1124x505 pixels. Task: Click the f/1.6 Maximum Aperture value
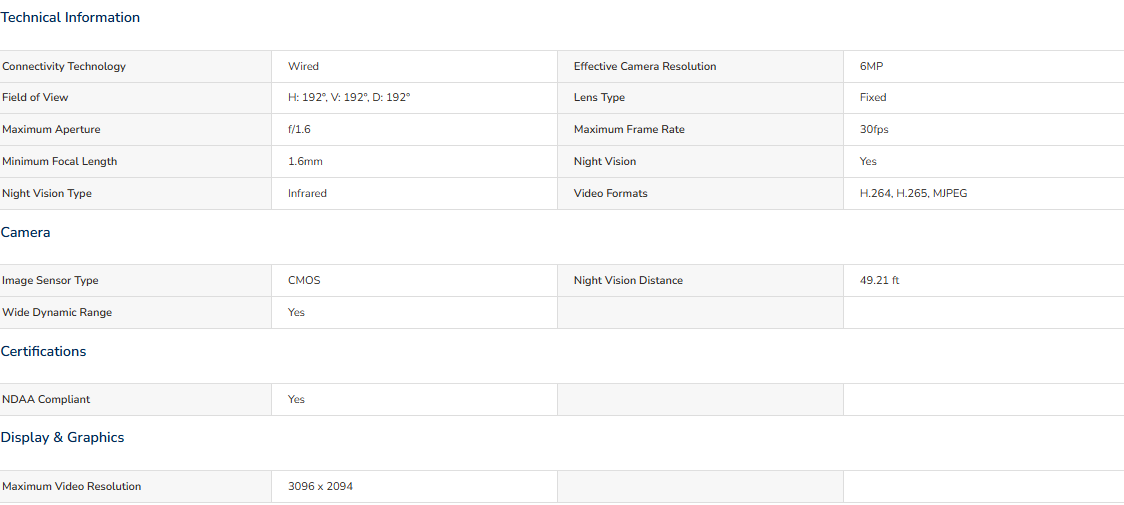click(x=299, y=130)
